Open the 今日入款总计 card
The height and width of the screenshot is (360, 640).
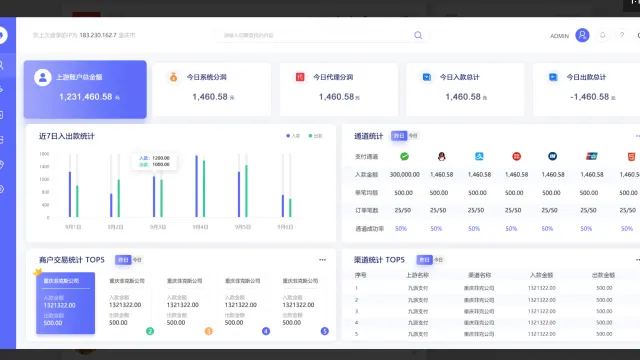(465, 89)
